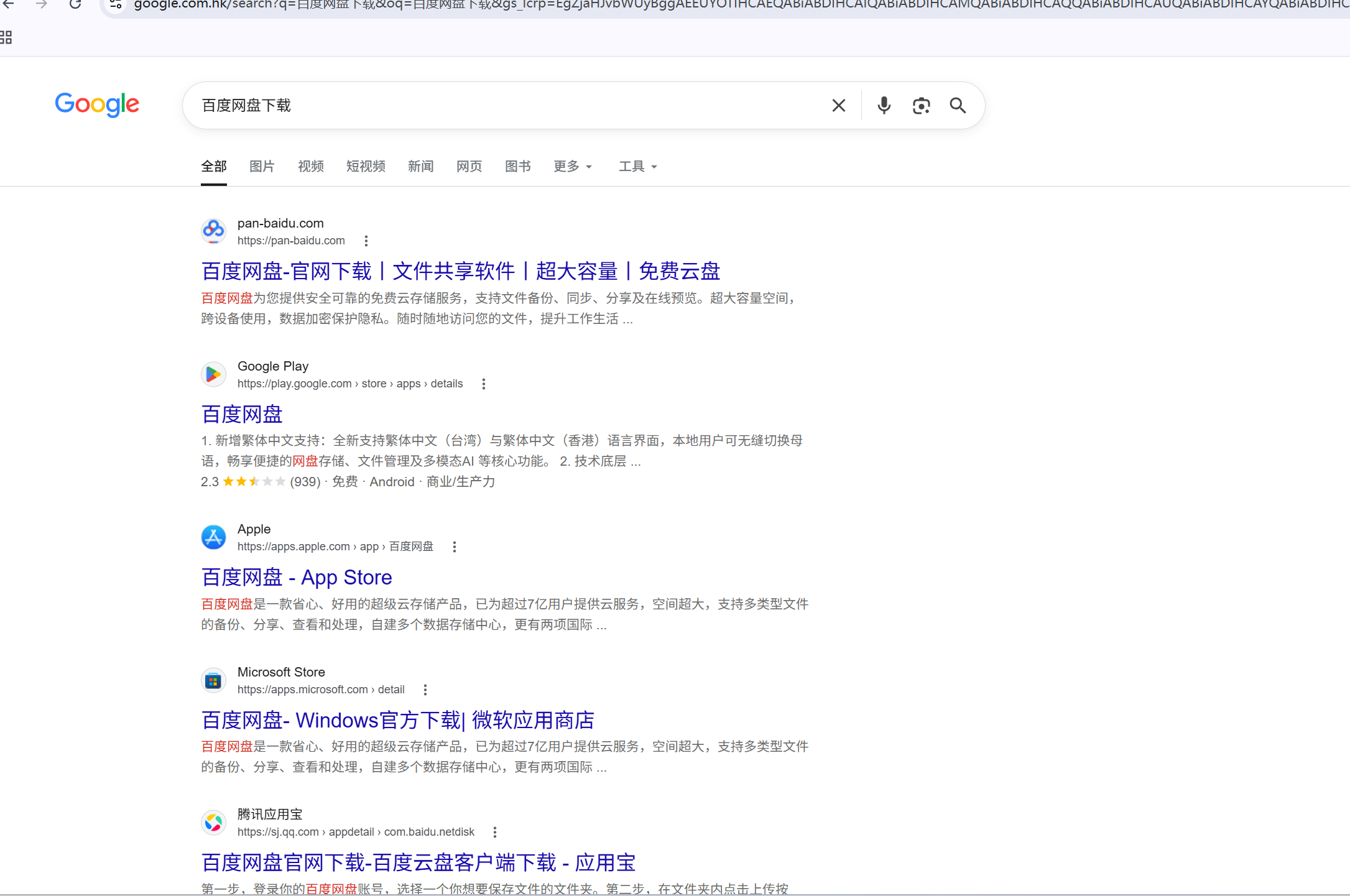This screenshot has width=1350, height=896.
Task: Click the Microsoft Store favicon
Action: 213,681
